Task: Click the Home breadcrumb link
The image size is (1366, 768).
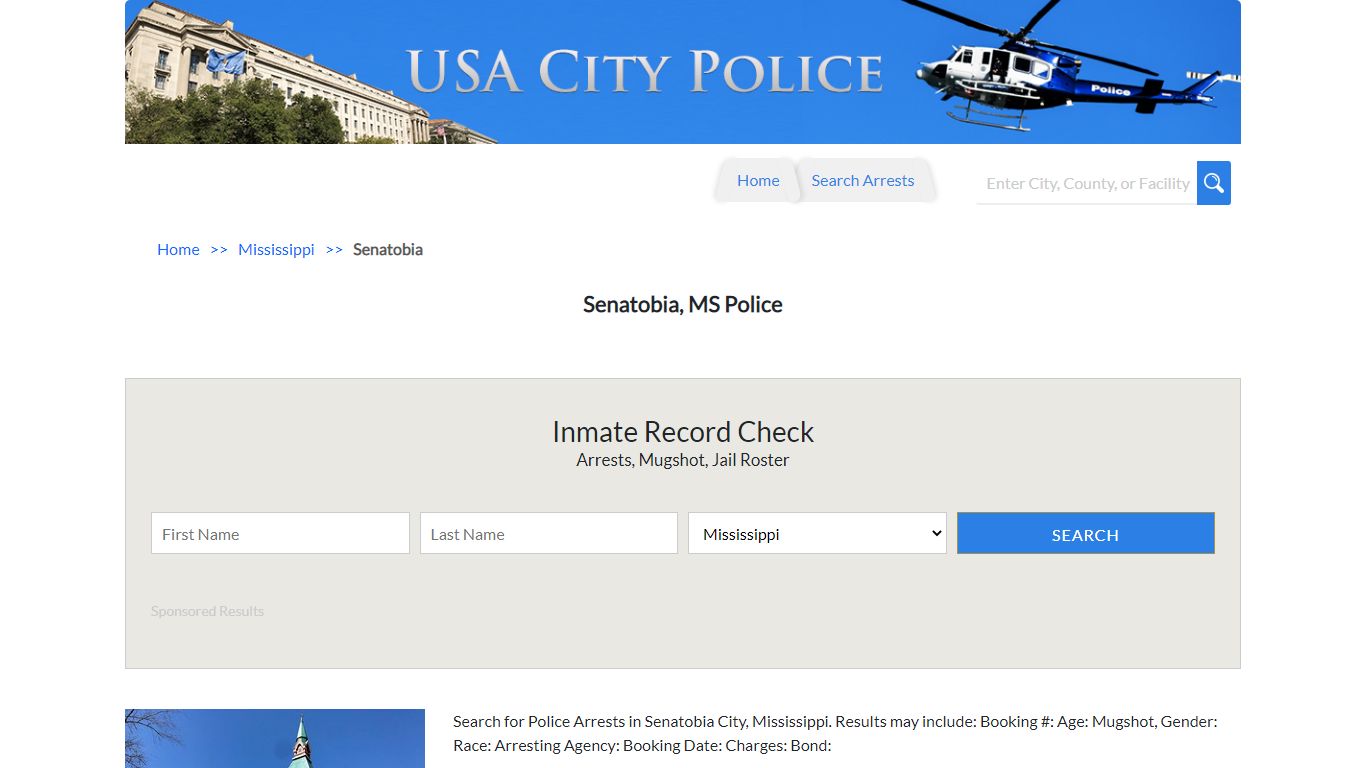Action: pyautogui.click(x=177, y=249)
